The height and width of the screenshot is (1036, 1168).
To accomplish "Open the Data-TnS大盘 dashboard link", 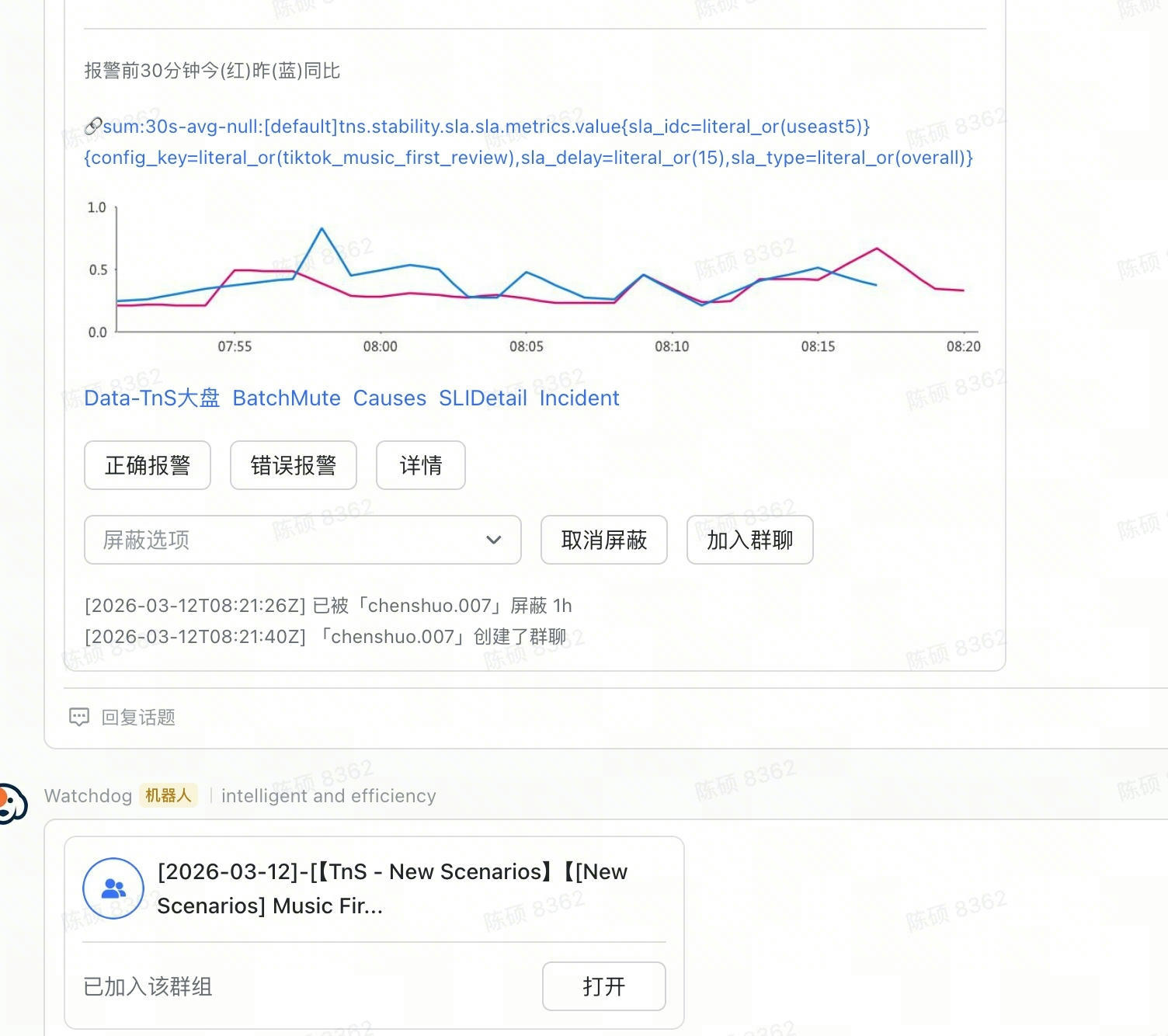I will tap(151, 398).
